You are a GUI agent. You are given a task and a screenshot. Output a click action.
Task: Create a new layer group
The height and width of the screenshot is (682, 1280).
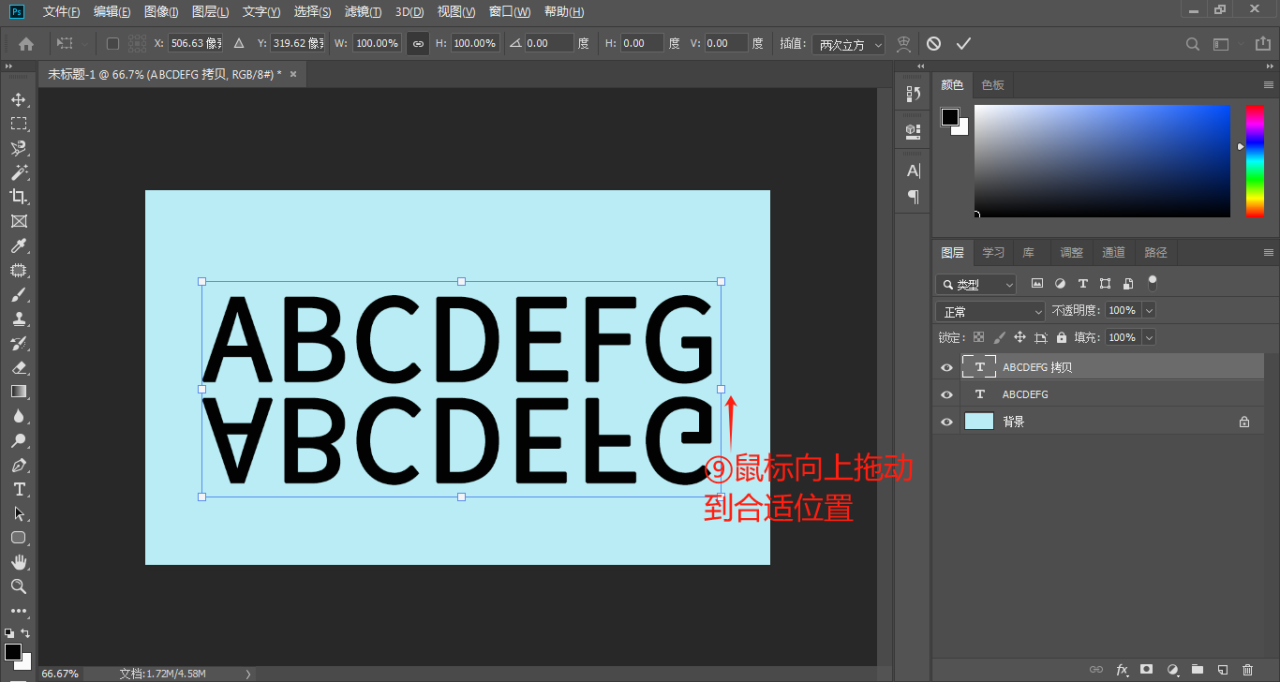pyautogui.click(x=1197, y=669)
